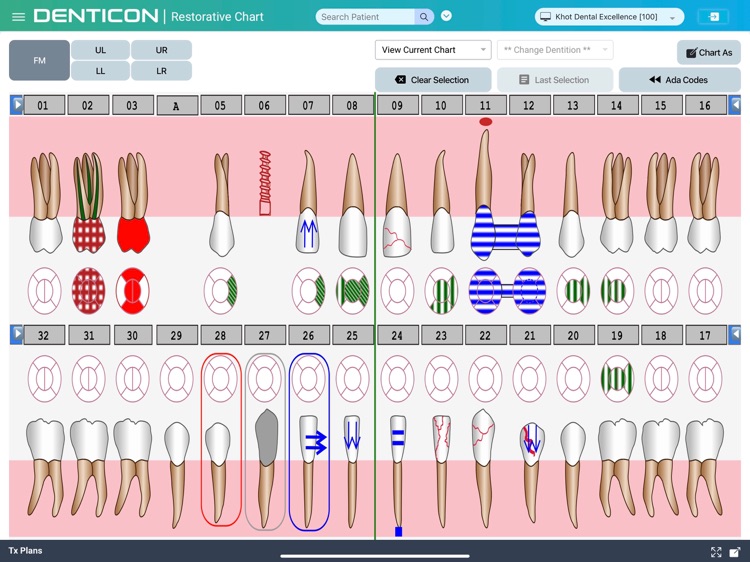The width and height of the screenshot is (750, 562).
Task: Select the LL quadrant button
Action: pyautogui.click(x=100, y=71)
